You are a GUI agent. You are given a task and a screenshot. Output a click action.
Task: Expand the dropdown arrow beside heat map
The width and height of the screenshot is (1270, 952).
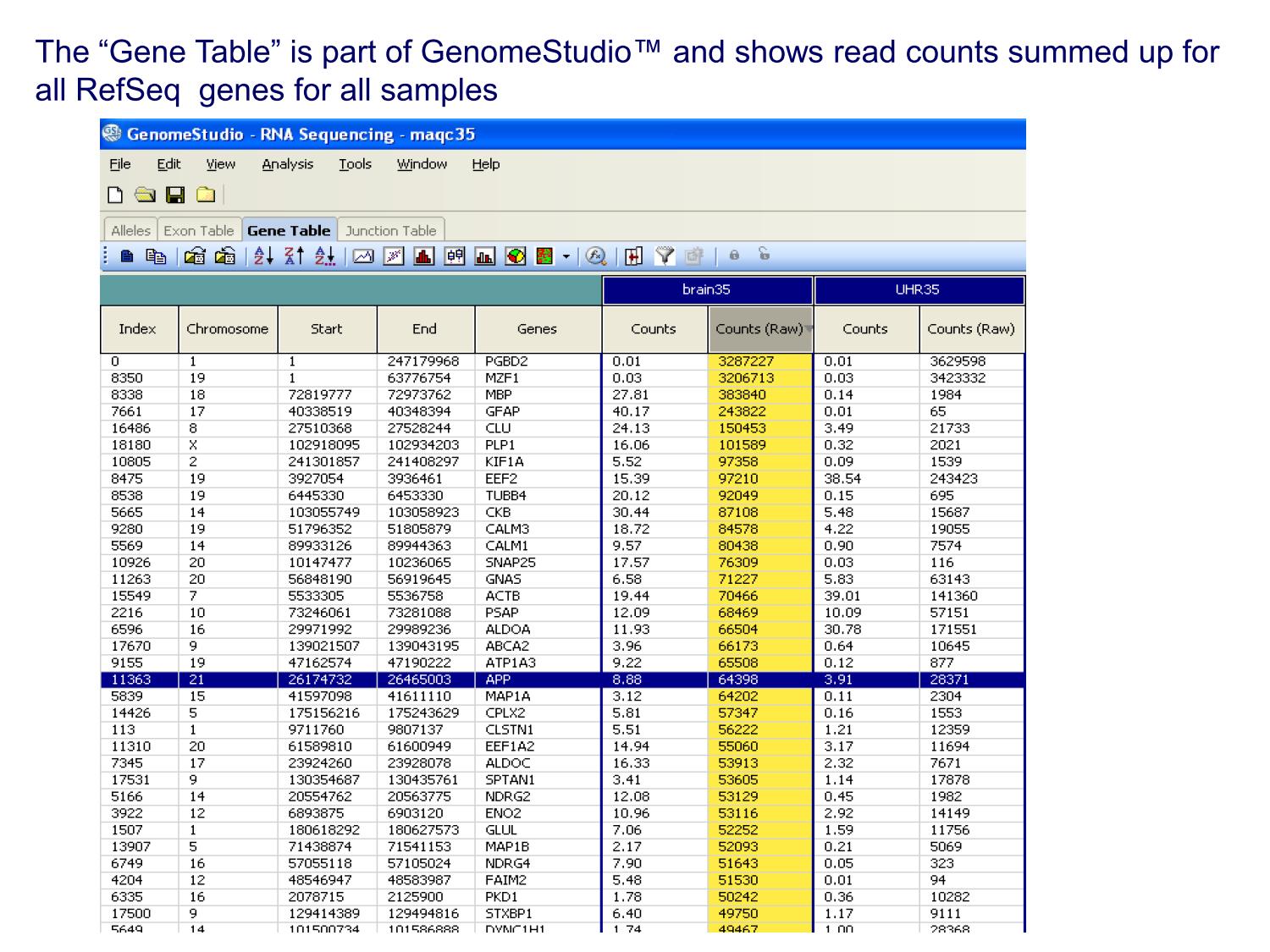566,256
